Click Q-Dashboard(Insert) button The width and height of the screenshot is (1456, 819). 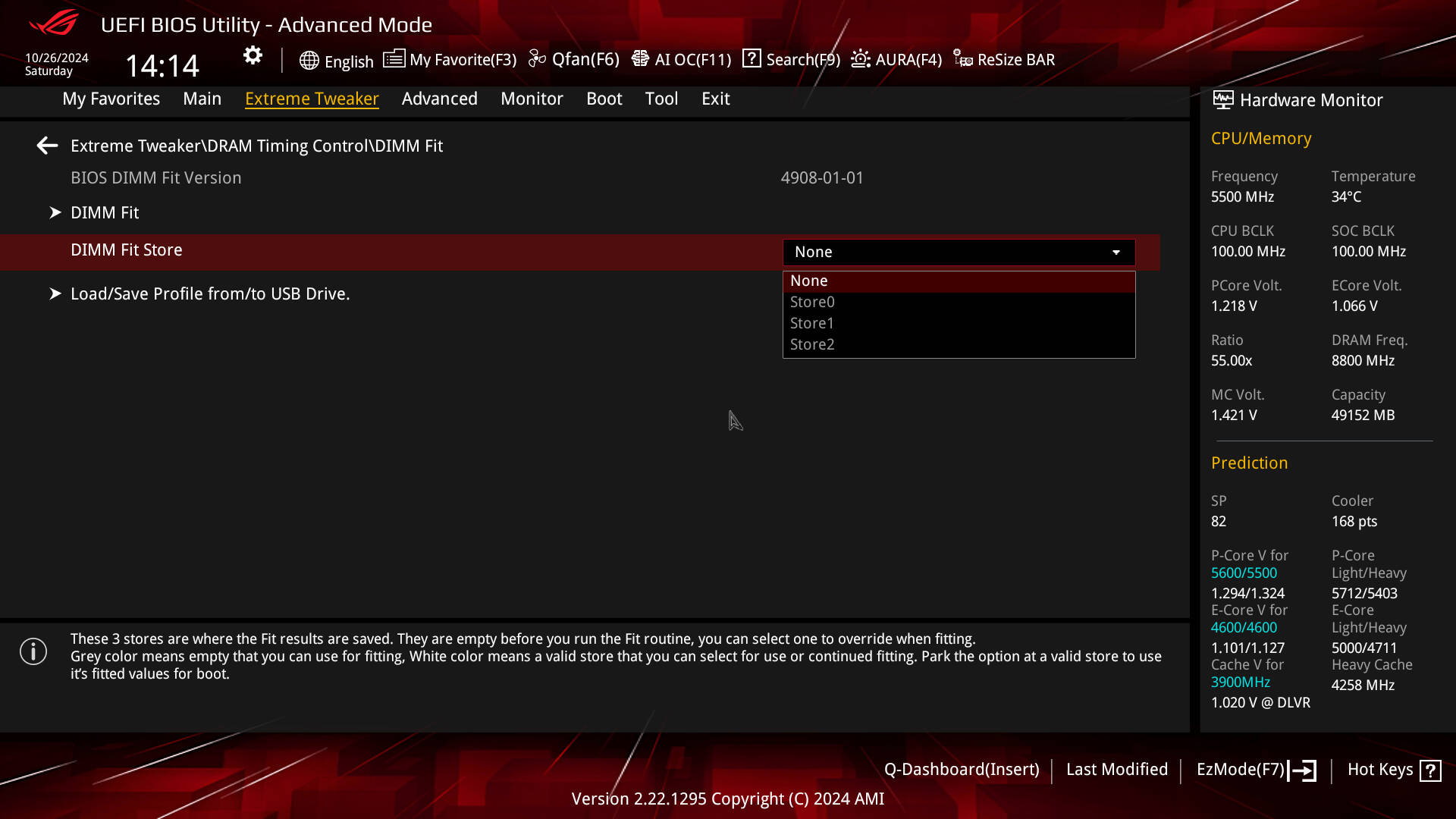[962, 770]
